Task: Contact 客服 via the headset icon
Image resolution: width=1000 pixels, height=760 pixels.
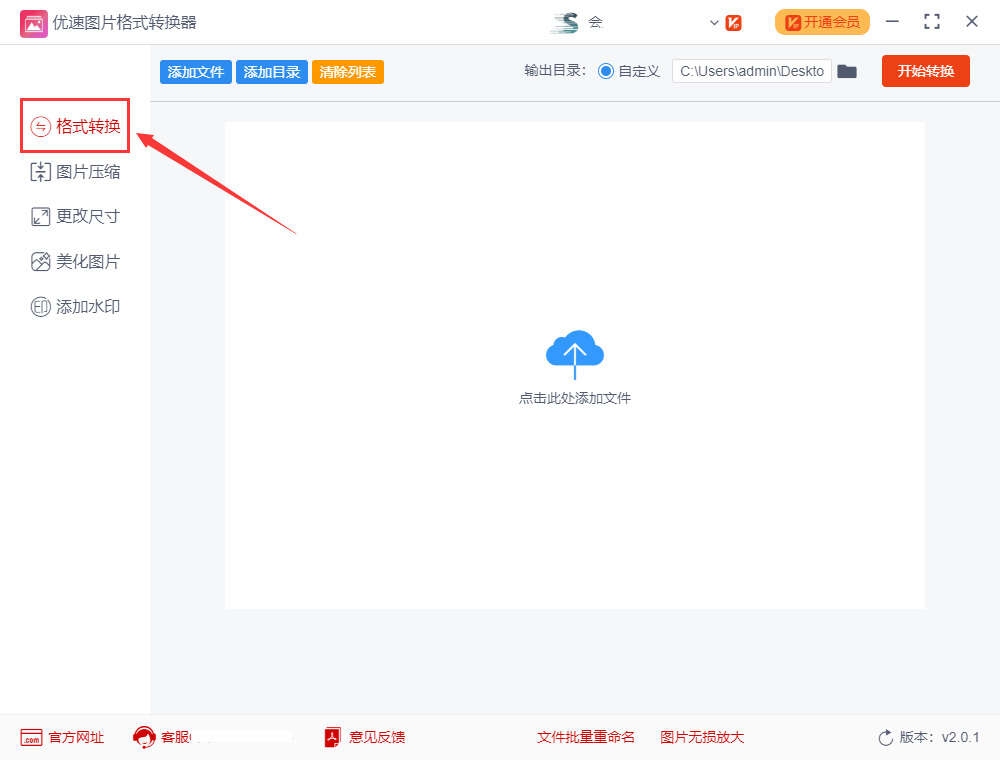Action: [x=144, y=737]
